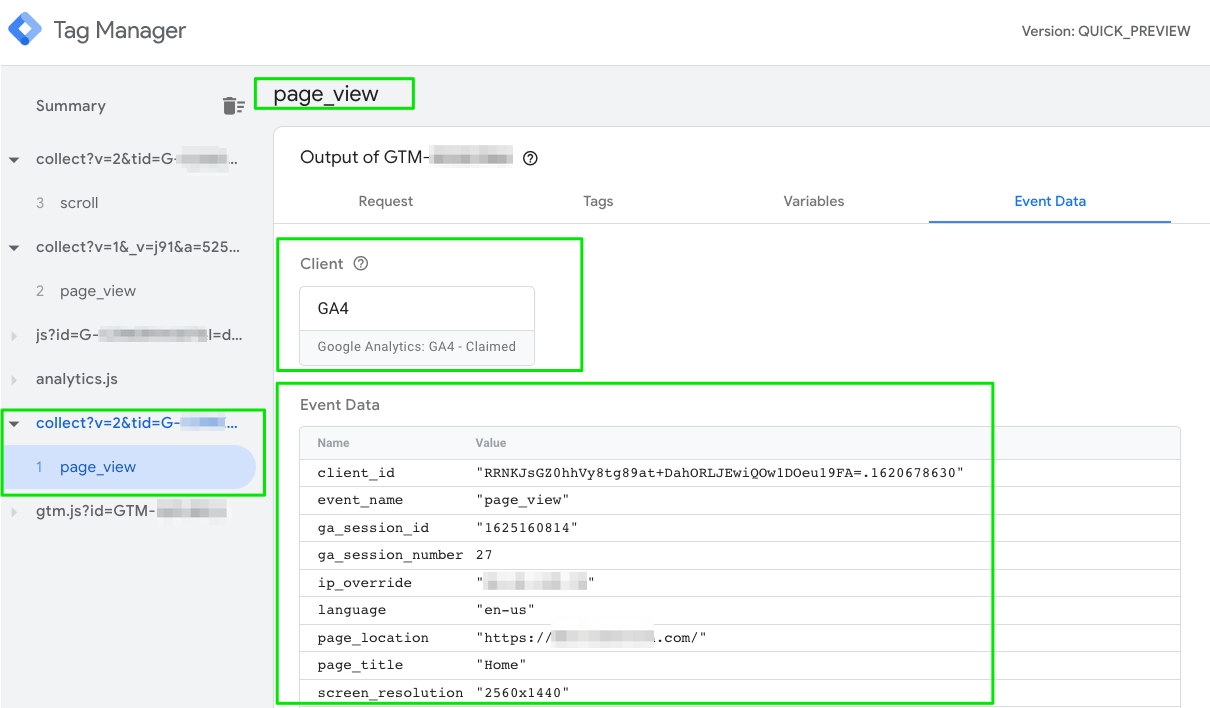This screenshot has width=1210, height=708.
Task: Click the Version: QUICK_PREVIEW label
Action: [x=1106, y=31]
